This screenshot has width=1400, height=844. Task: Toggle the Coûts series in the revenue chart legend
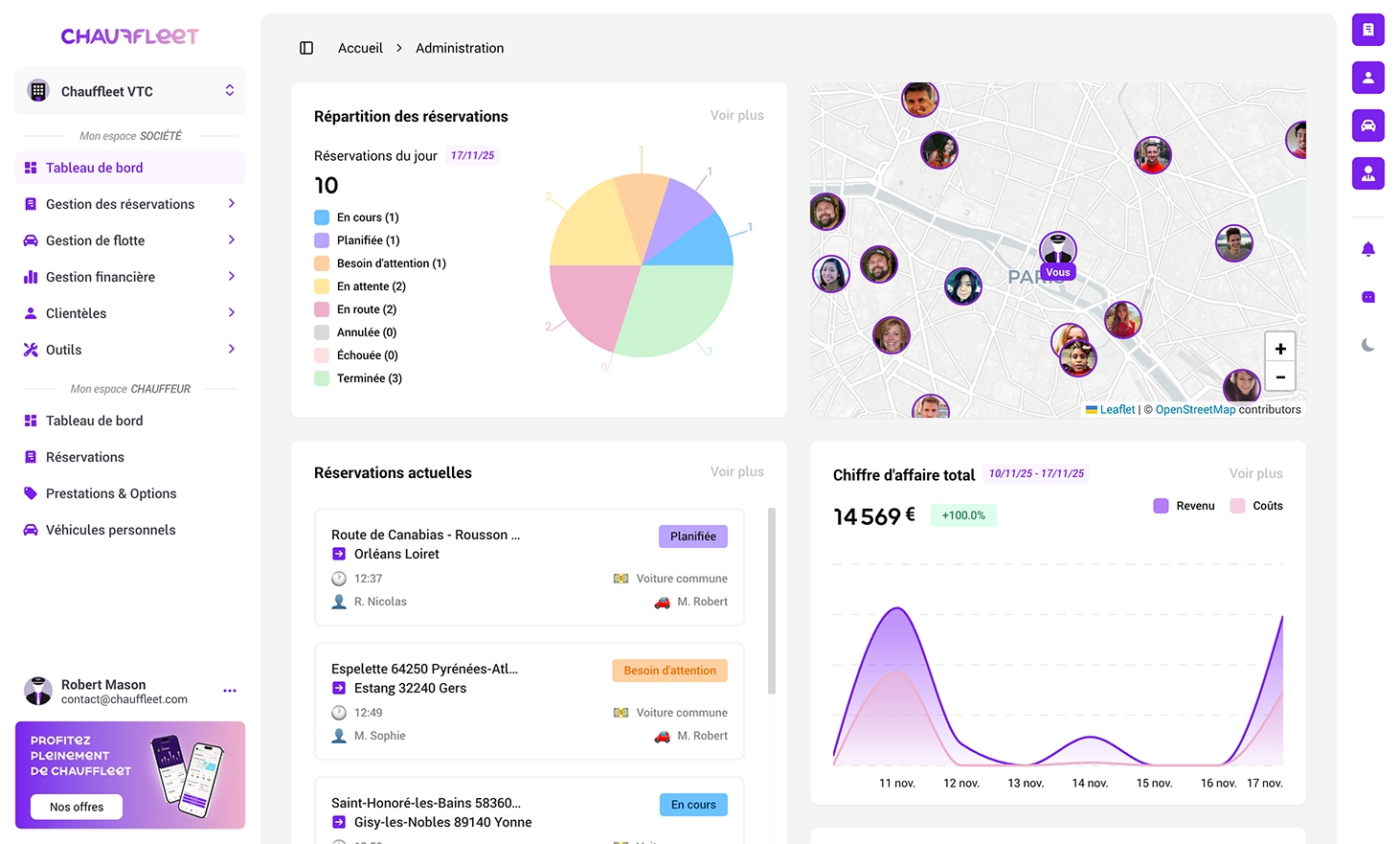[x=1255, y=505]
